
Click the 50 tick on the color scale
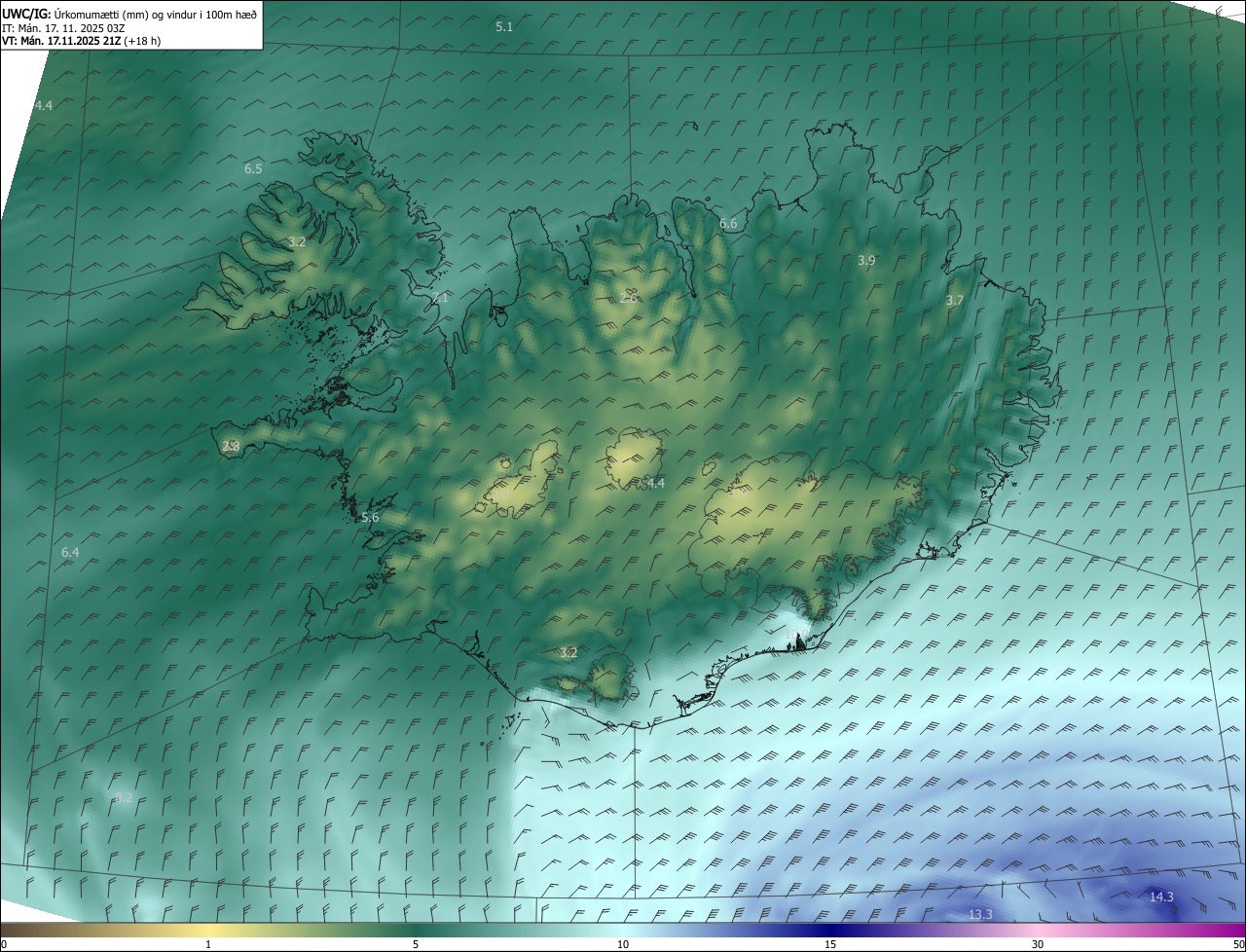(x=1238, y=944)
